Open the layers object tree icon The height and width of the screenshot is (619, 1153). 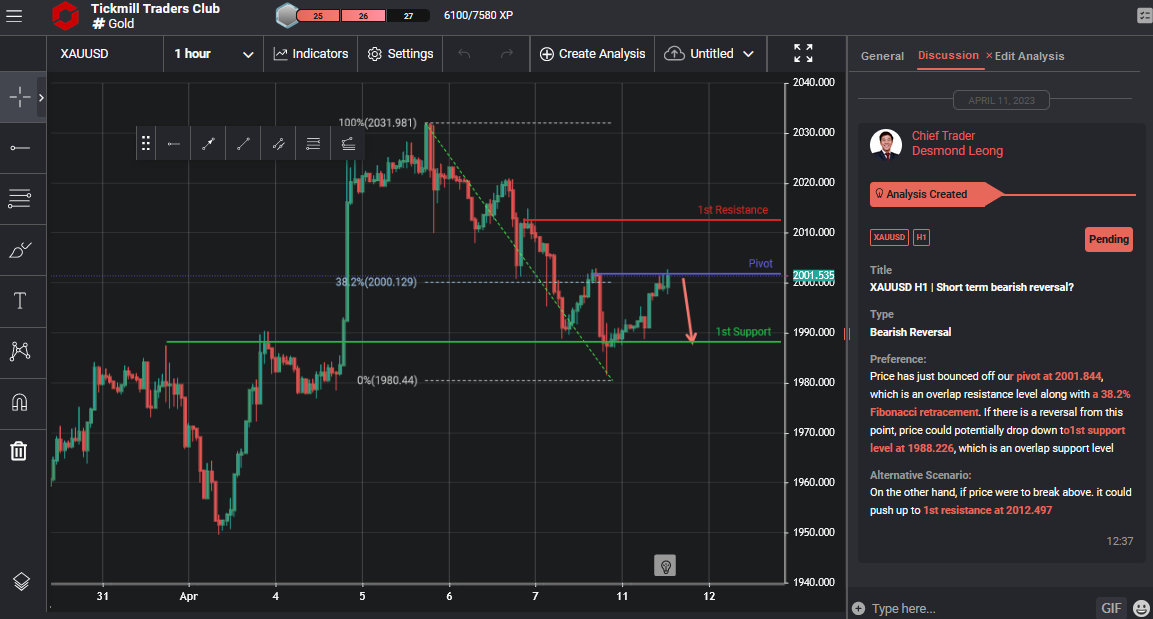click(21, 582)
